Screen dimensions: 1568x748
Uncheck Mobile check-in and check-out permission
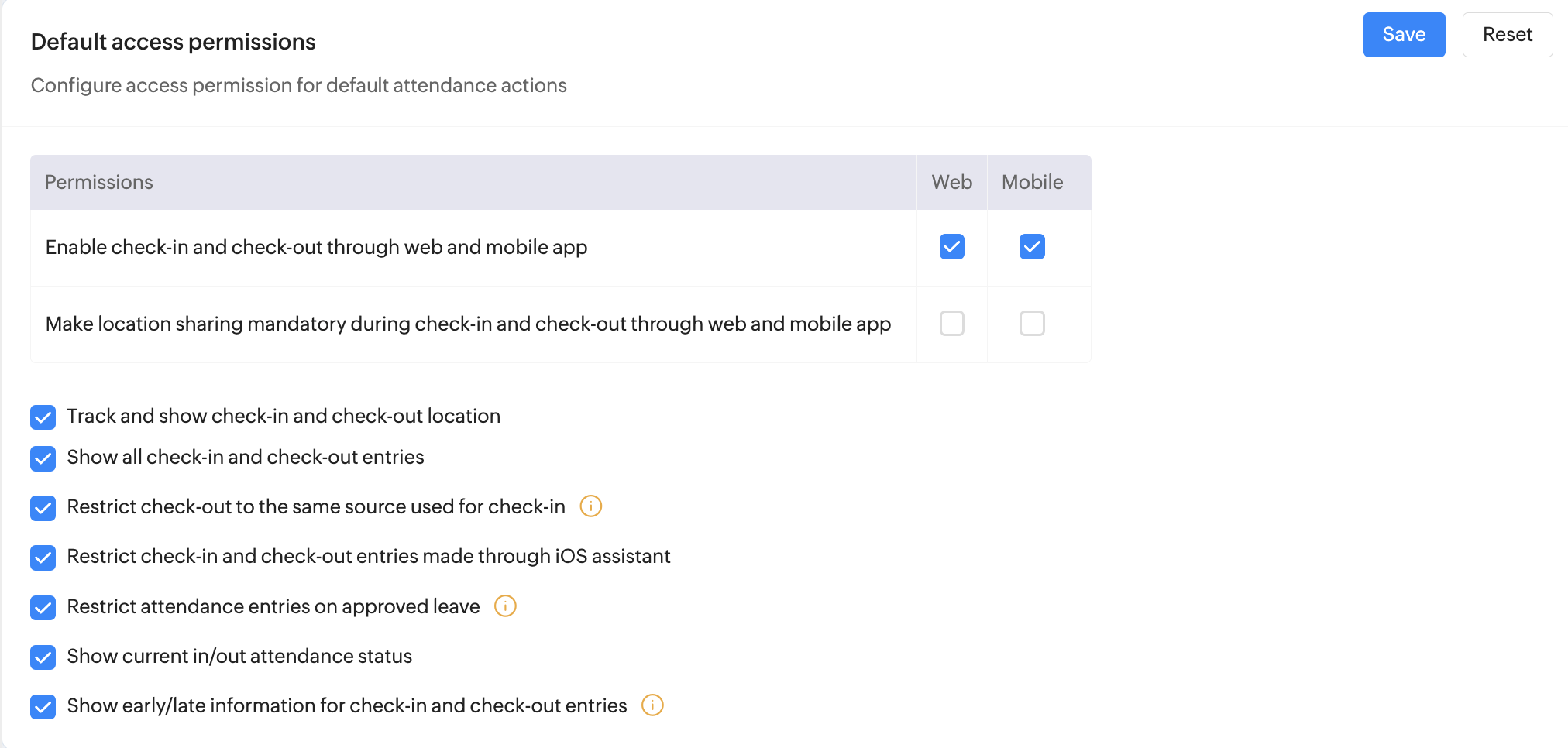(x=1032, y=247)
